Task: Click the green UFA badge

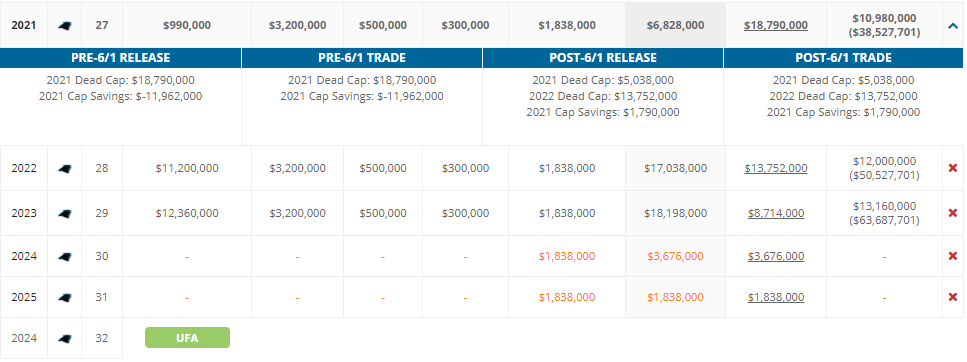Action: click(187, 338)
